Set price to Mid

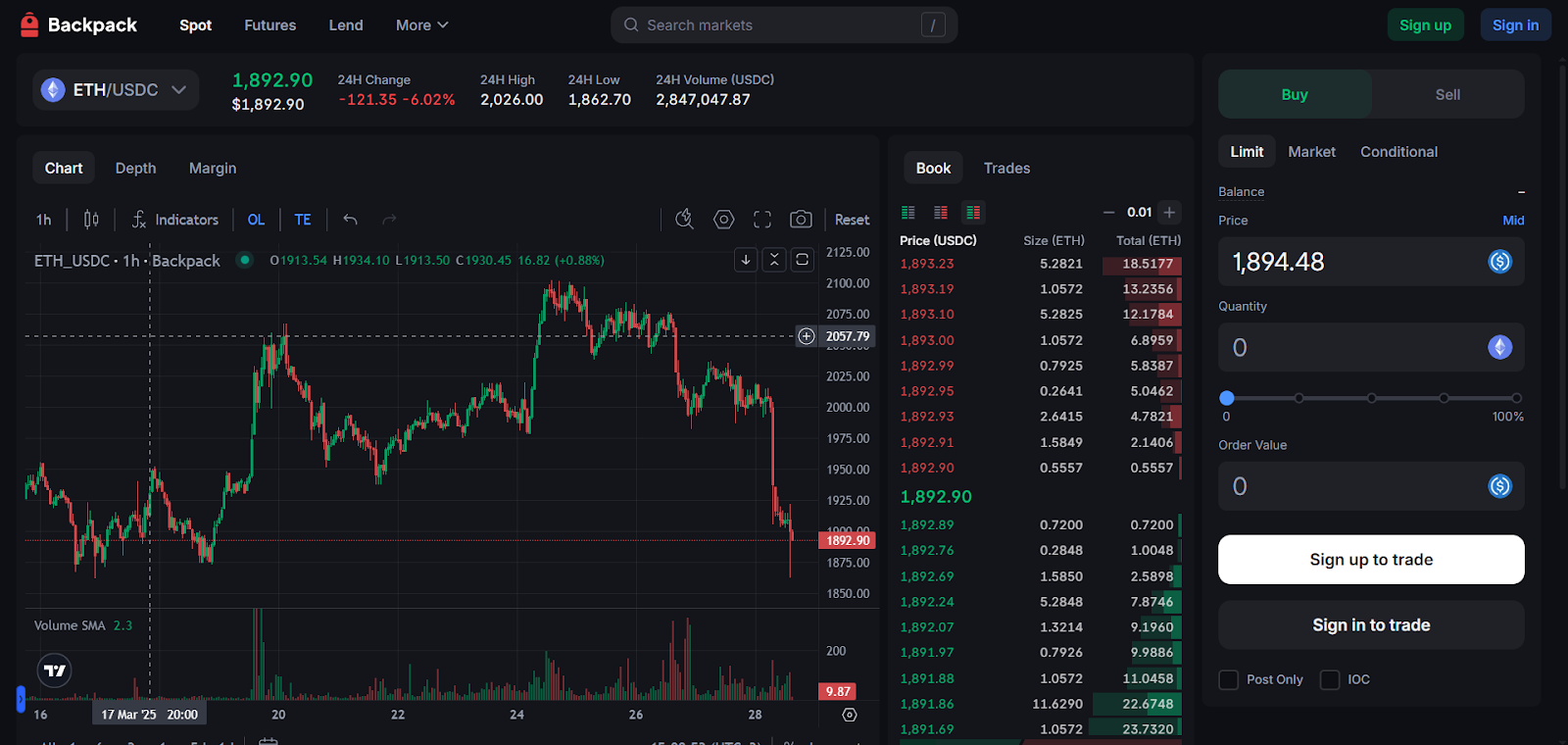[1513, 221]
